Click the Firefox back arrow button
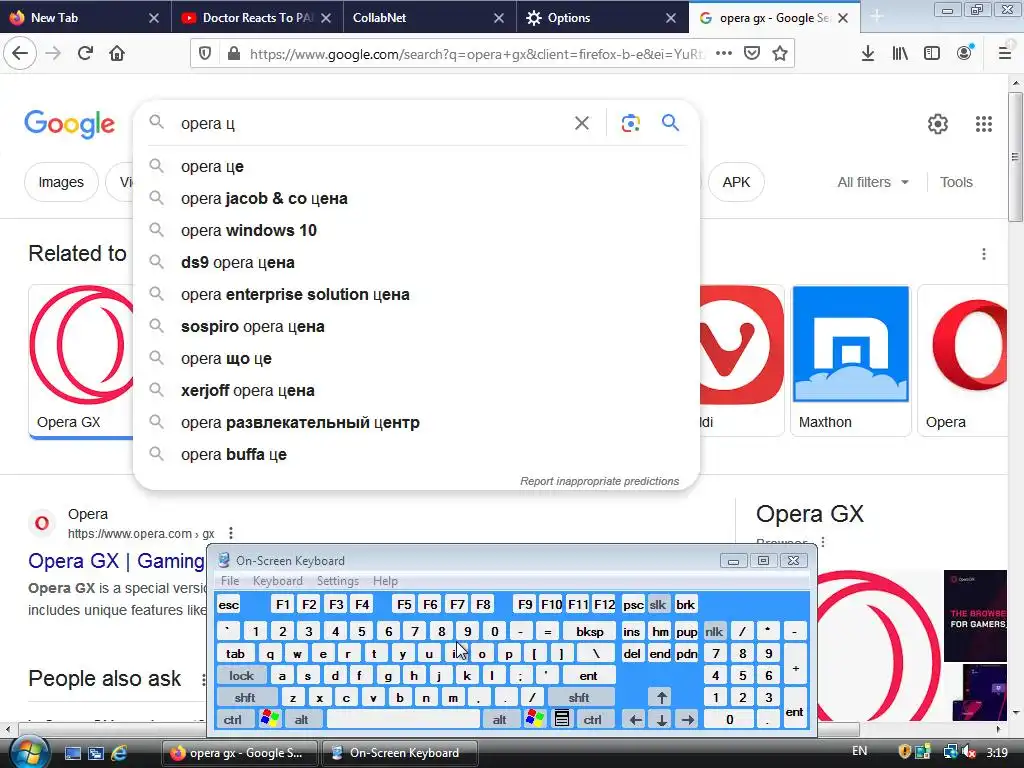 click(x=20, y=54)
